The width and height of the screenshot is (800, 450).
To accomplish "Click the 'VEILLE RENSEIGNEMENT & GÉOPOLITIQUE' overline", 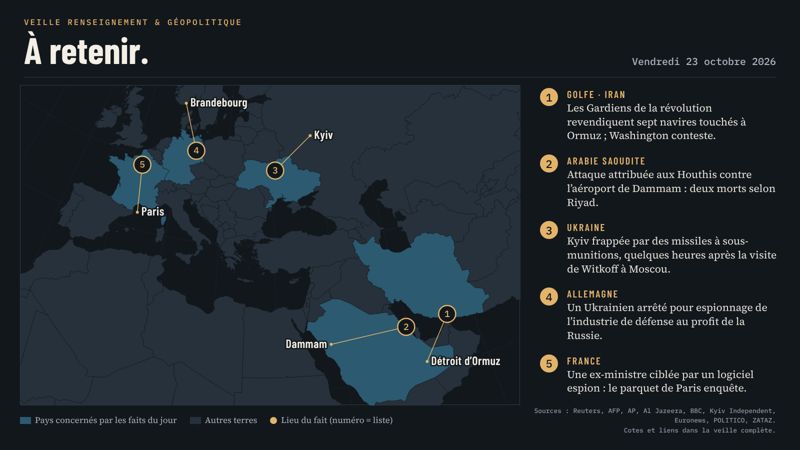I will (x=133, y=22).
